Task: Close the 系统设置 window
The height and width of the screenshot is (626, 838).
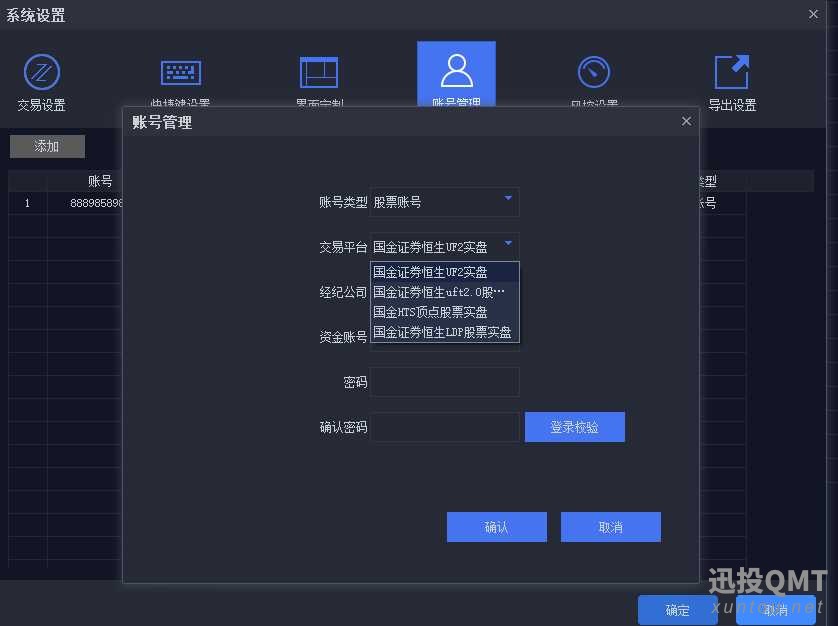Action: coord(813,14)
